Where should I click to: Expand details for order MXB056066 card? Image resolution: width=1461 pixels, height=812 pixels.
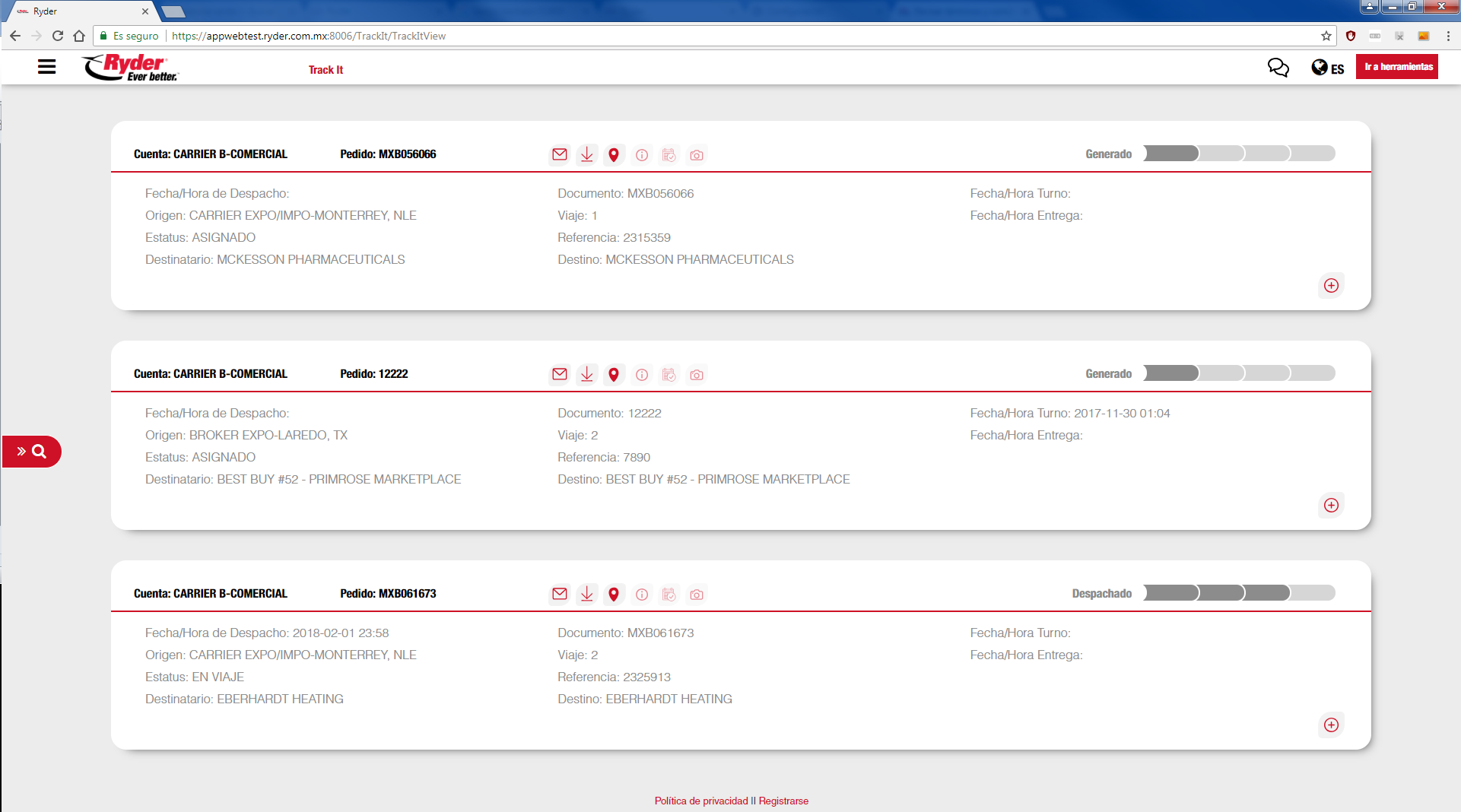point(1331,286)
